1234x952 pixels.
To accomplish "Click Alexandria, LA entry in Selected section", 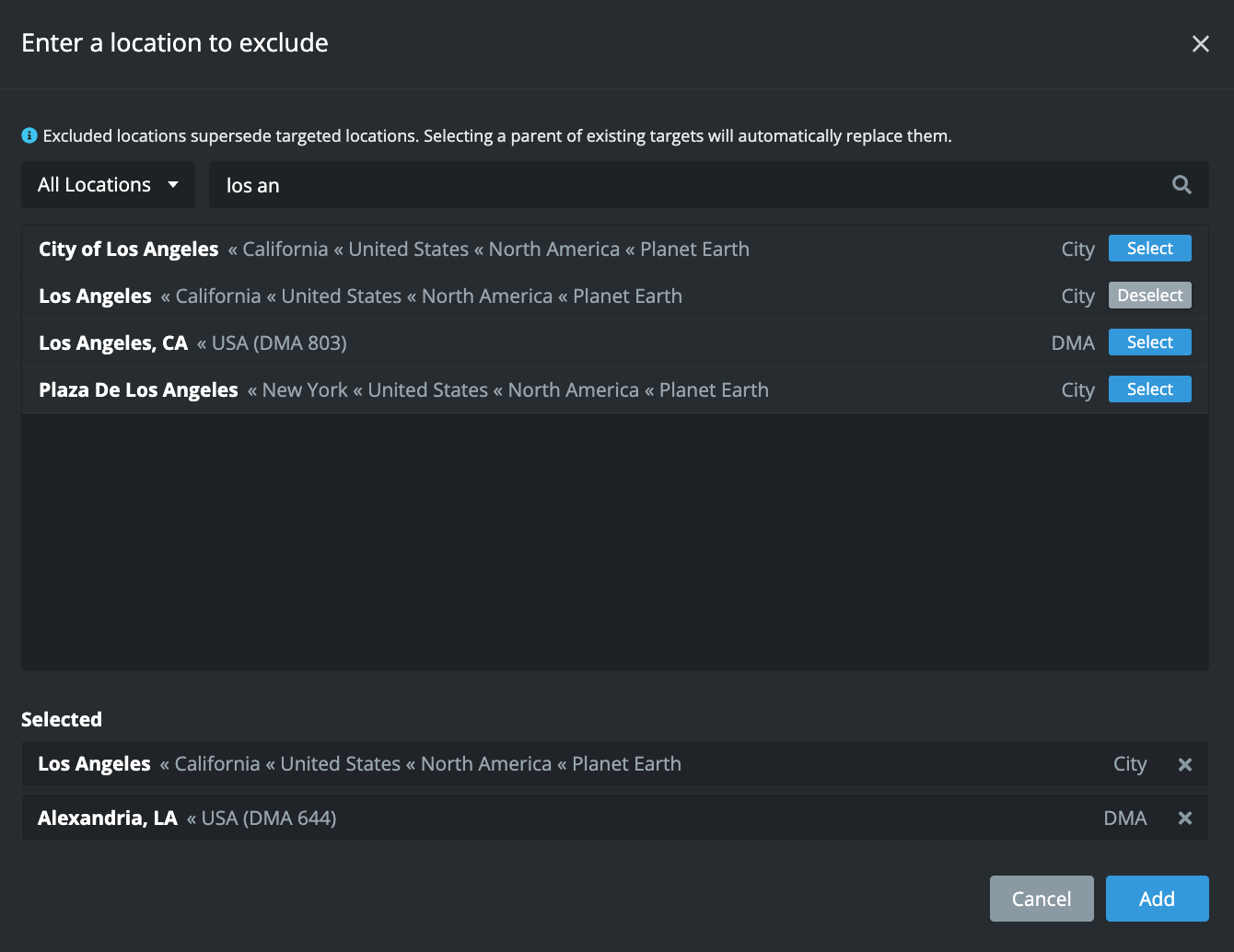I will coord(615,818).
